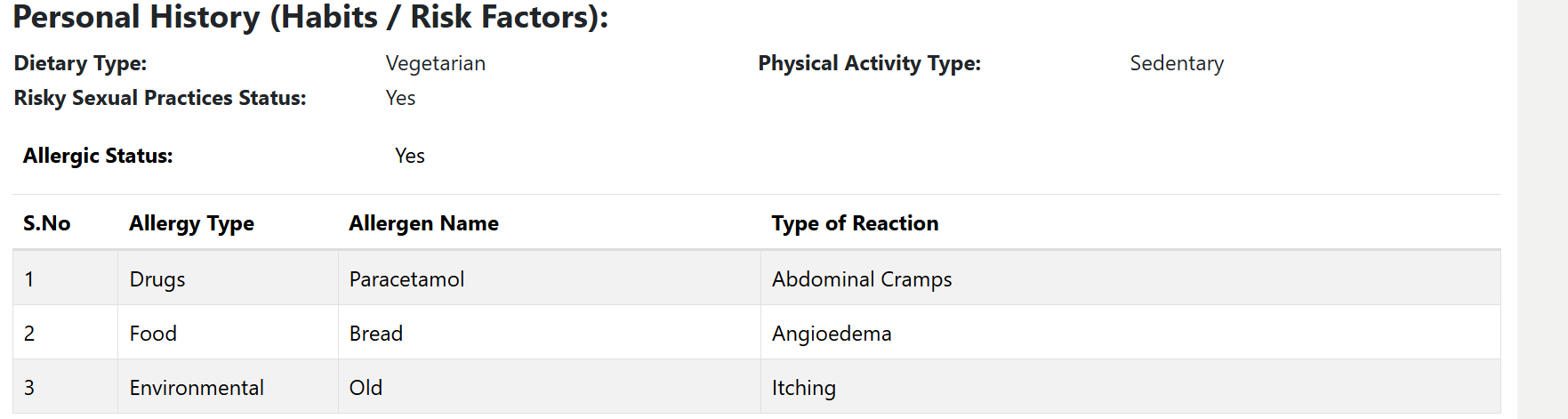Select the Risky Sexual Practices Status label
Screen dimensions: 1568x419
[160, 99]
